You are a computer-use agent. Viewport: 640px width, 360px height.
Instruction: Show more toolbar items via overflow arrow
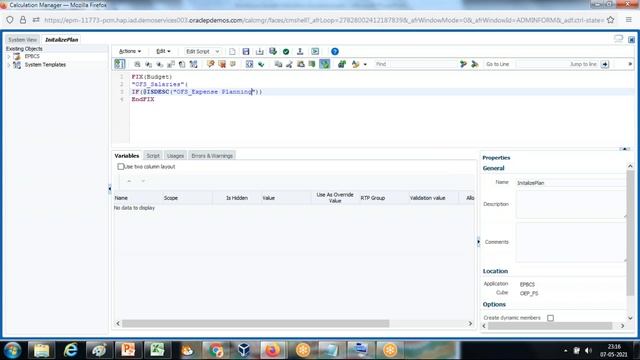630,64
